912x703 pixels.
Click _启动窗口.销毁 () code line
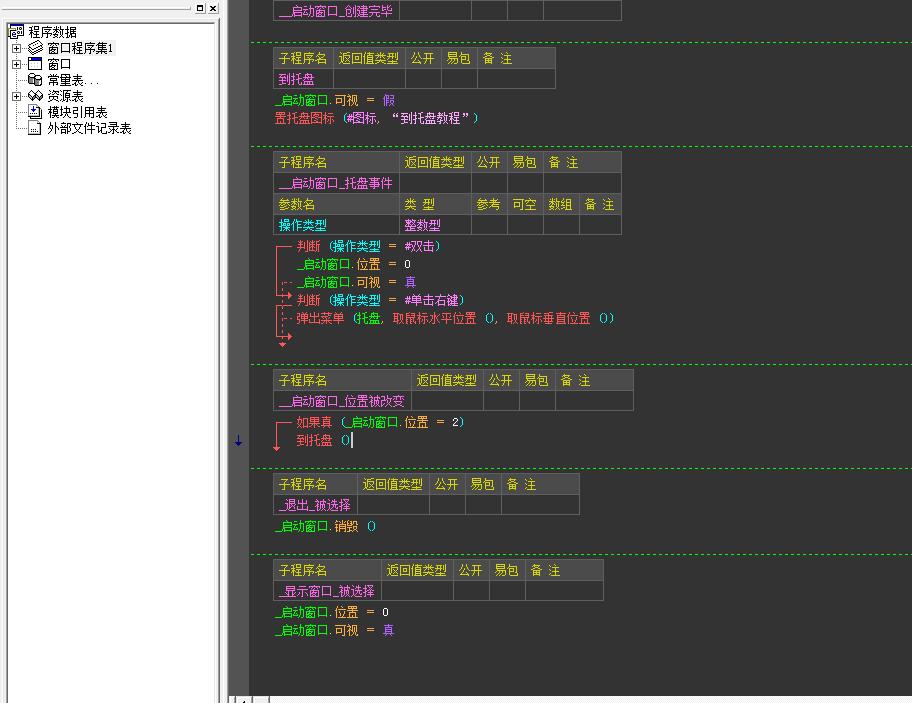point(325,526)
